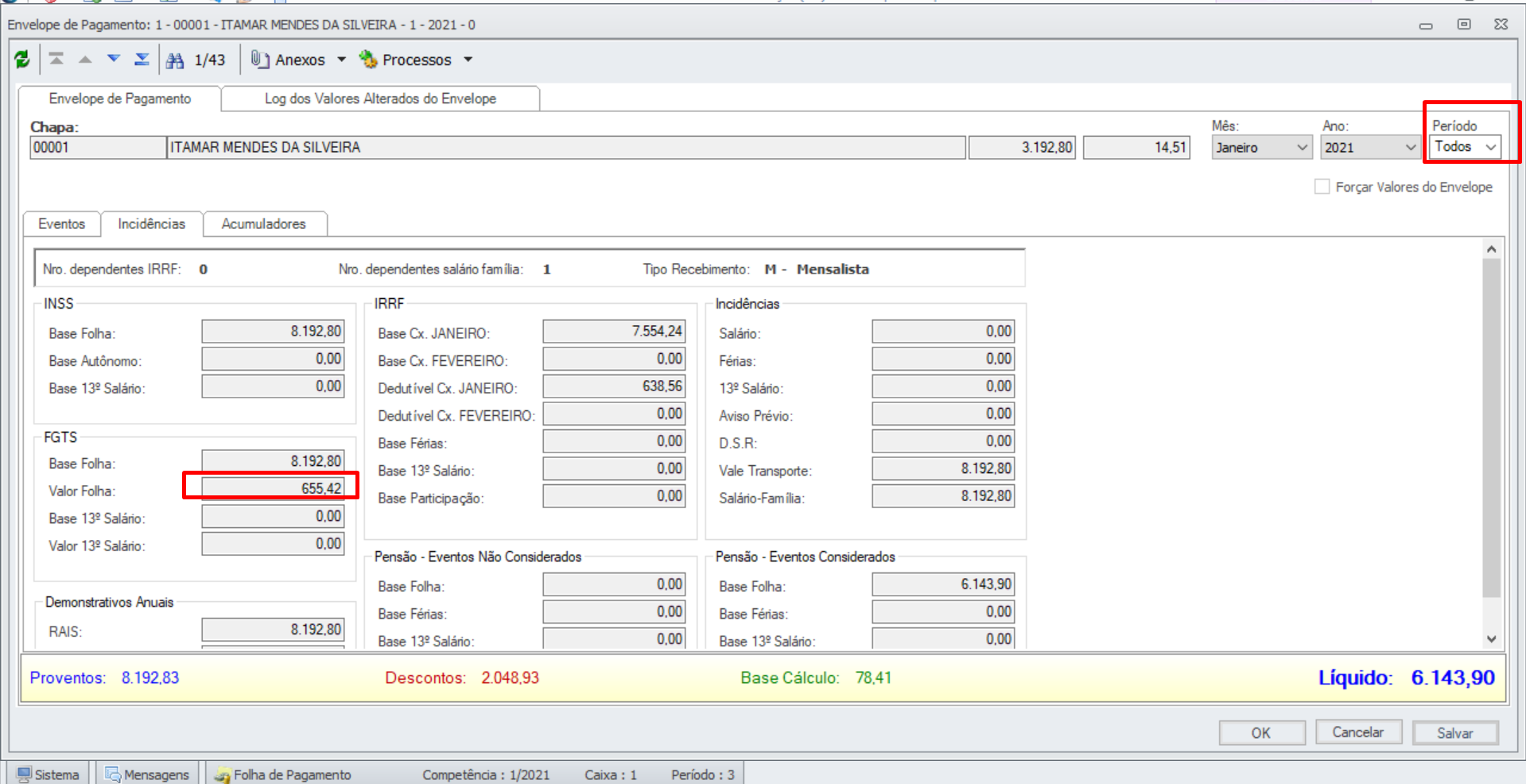Screen dimensions: 1526x784
Task: Click the scrollbar up arrow
Action: [x=1491, y=249]
